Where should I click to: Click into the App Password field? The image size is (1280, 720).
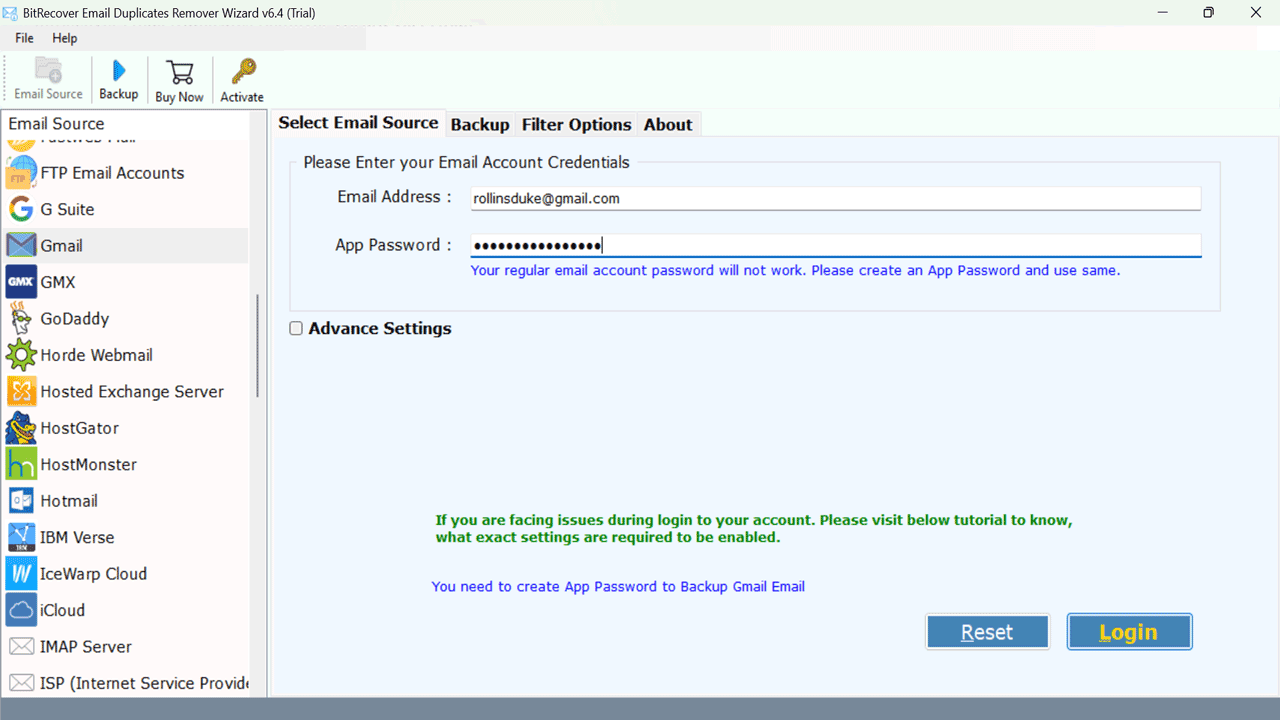coord(836,246)
